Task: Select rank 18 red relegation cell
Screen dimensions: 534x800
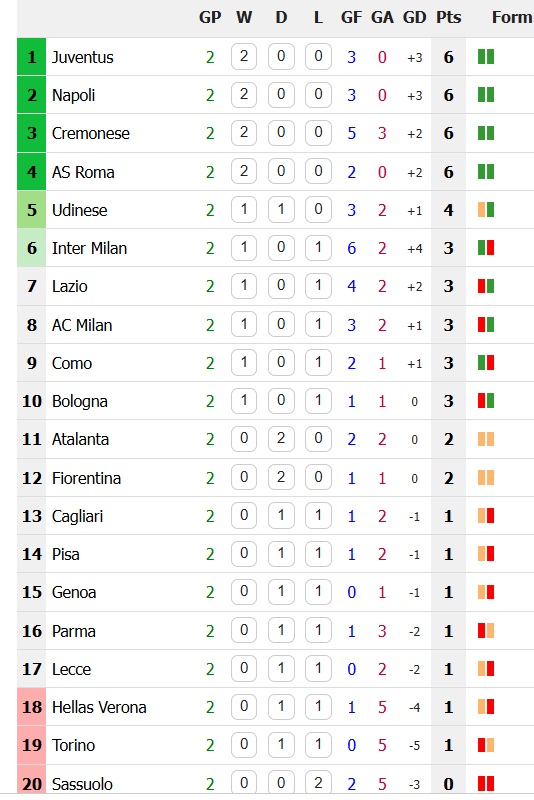Action: click(32, 707)
